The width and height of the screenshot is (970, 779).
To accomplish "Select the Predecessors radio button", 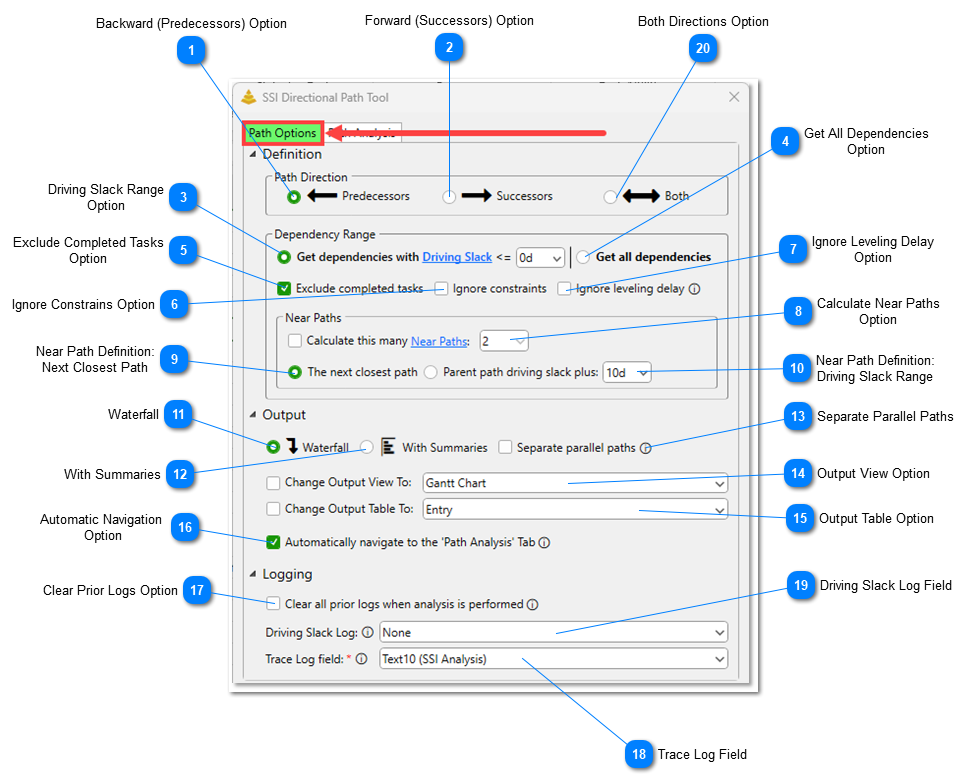I will (294, 197).
